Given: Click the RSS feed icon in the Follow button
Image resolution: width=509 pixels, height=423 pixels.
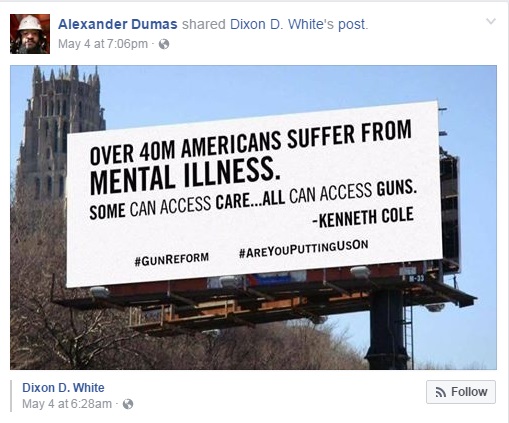Looking at the screenshot, I should tap(441, 393).
